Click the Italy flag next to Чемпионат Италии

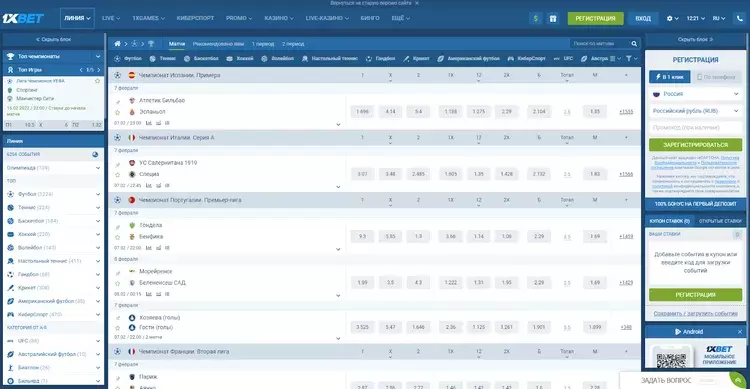[x=132, y=137]
